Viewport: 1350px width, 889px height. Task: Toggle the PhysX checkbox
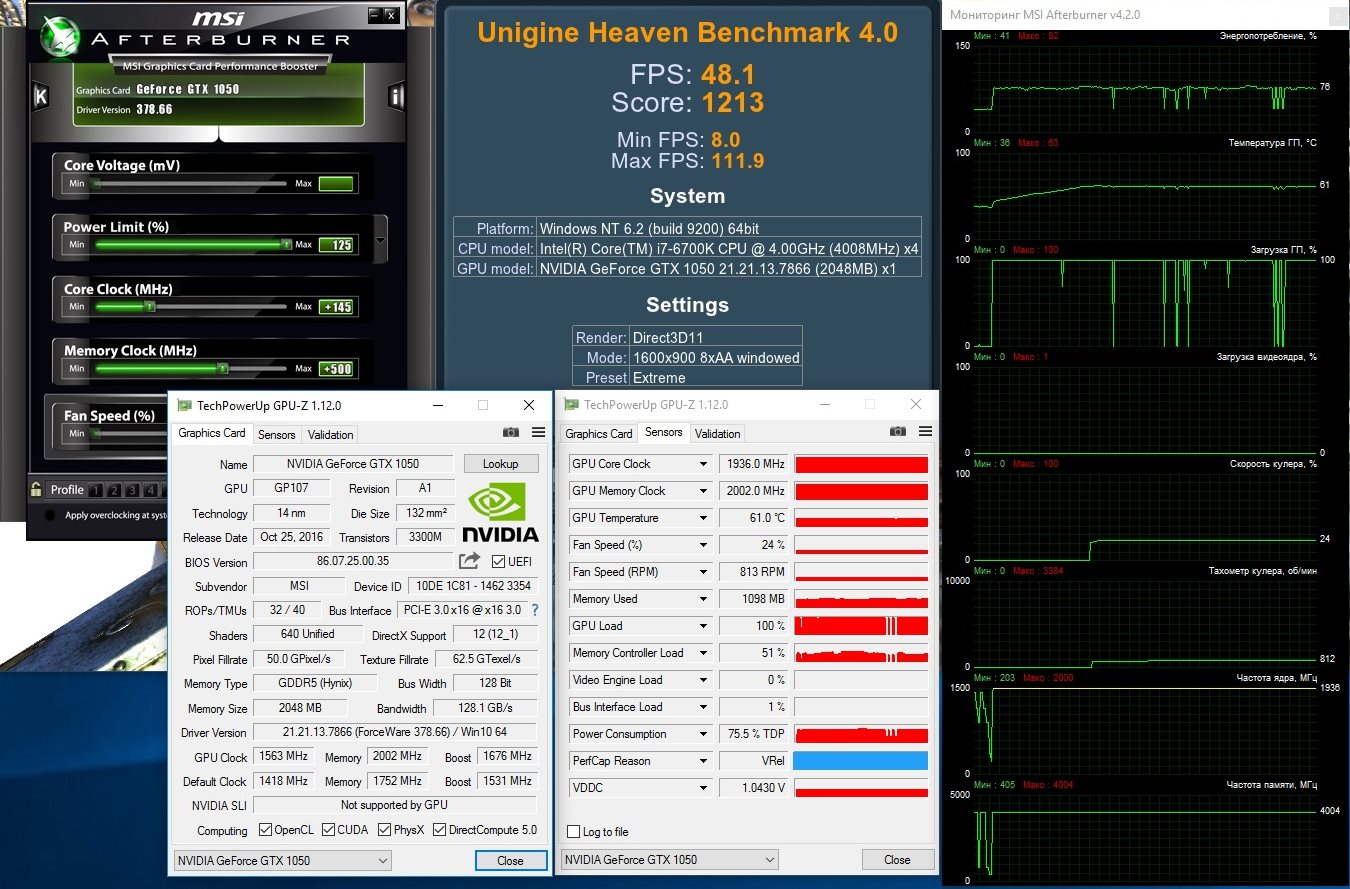click(x=382, y=830)
